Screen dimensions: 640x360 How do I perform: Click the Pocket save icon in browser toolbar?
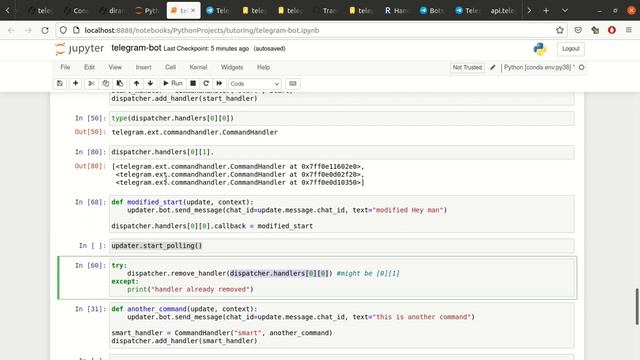coord(578,30)
